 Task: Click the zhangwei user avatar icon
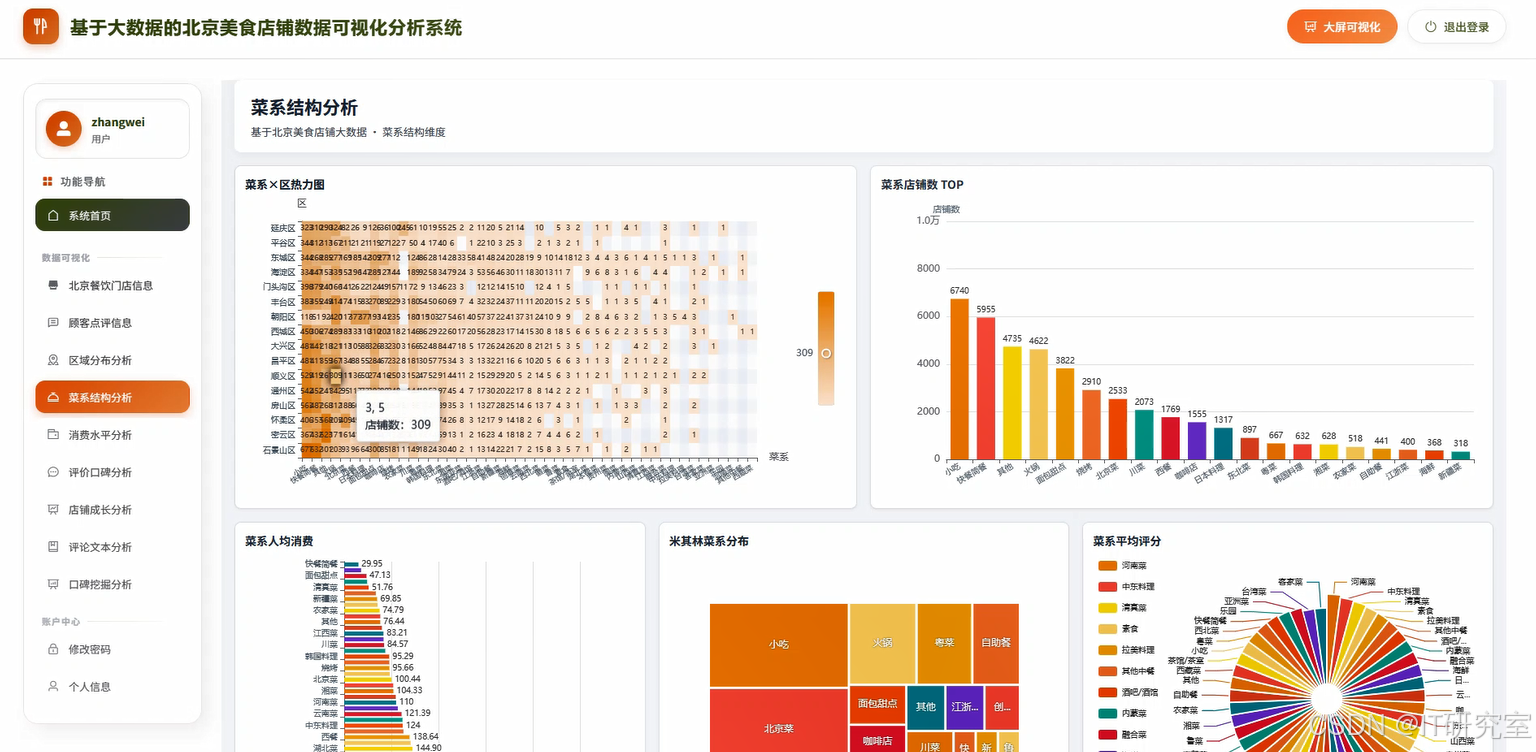64,129
